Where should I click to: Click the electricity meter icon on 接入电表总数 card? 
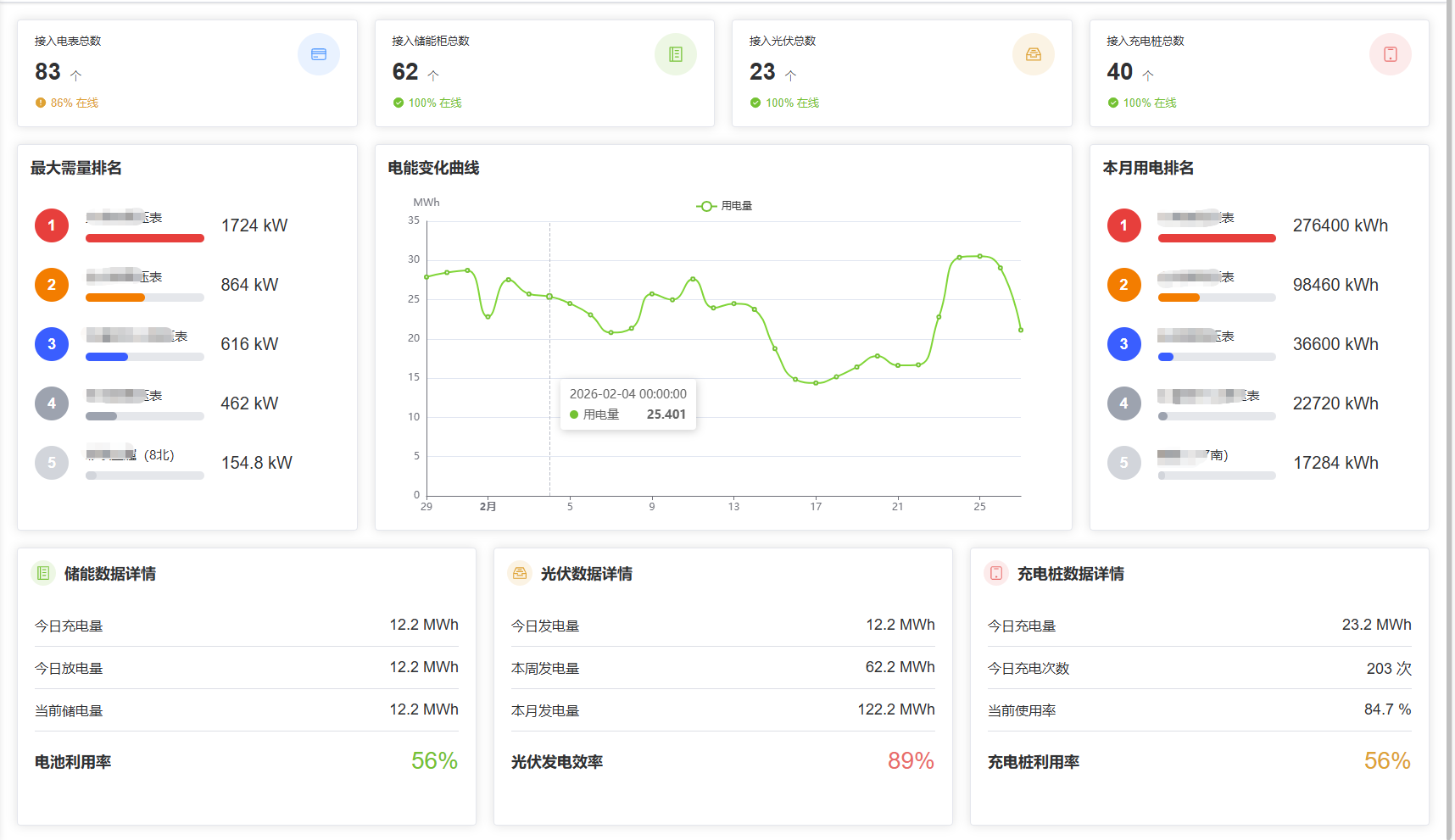pyautogui.click(x=319, y=53)
